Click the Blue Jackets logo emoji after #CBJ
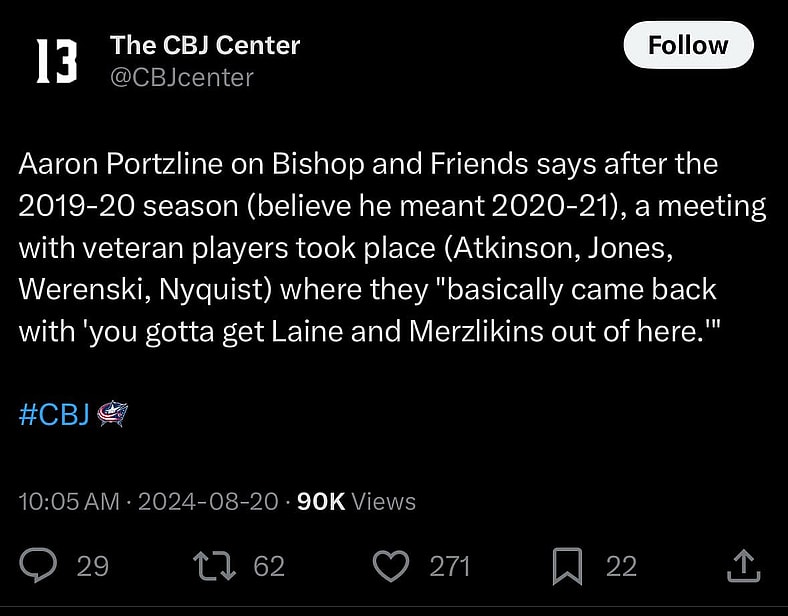This screenshot has width=788, height=616. tap(111, 416)
